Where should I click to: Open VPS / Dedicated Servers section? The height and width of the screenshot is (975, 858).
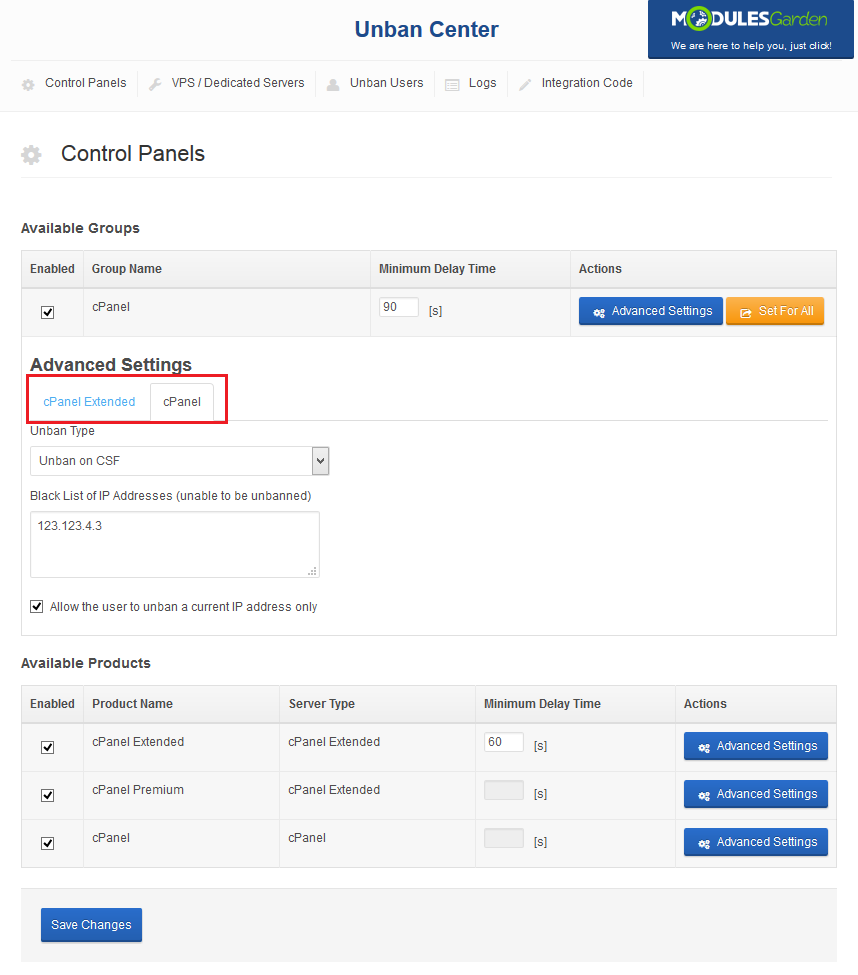point(238,83)
